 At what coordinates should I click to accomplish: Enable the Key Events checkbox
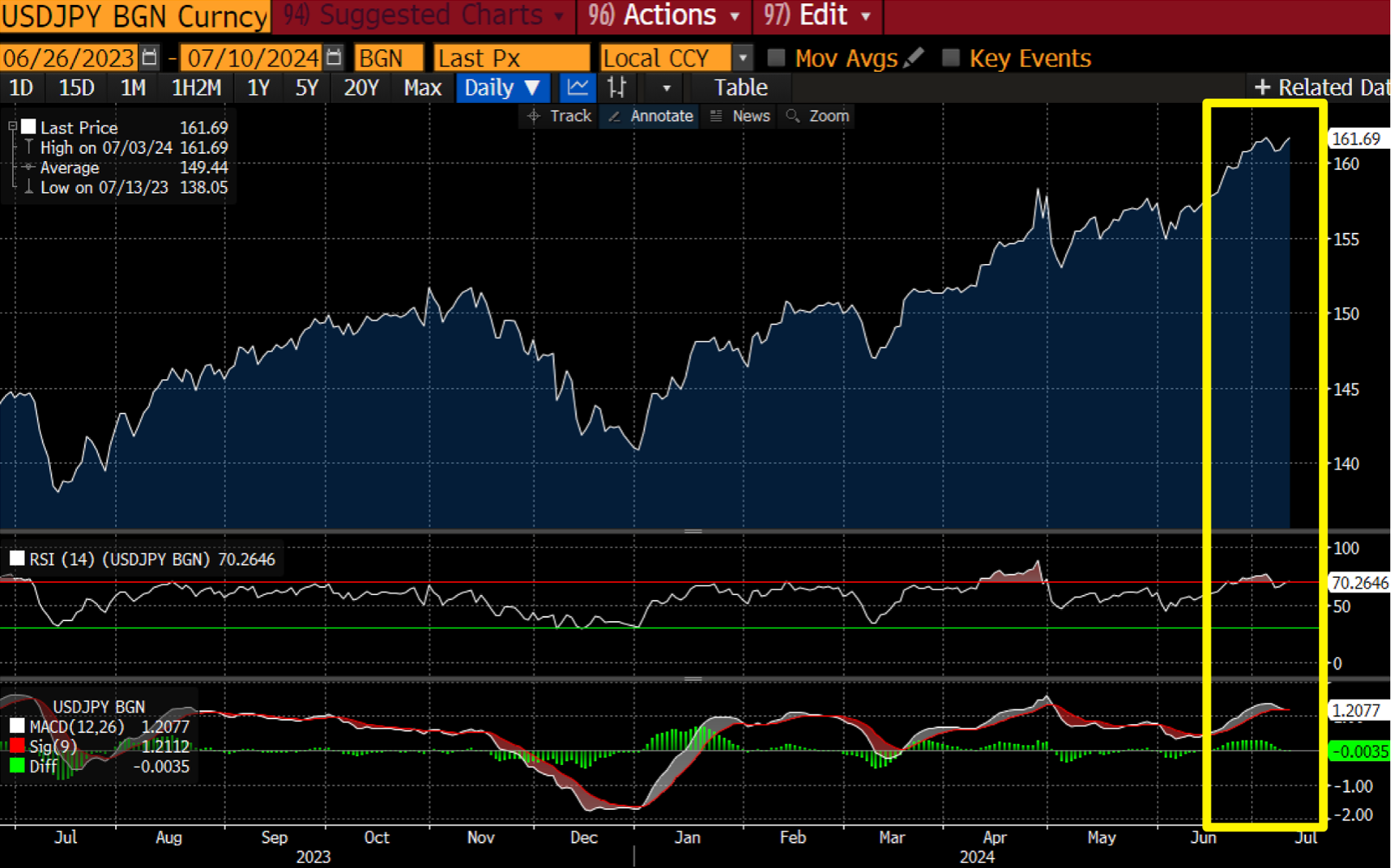coord(950,58)
